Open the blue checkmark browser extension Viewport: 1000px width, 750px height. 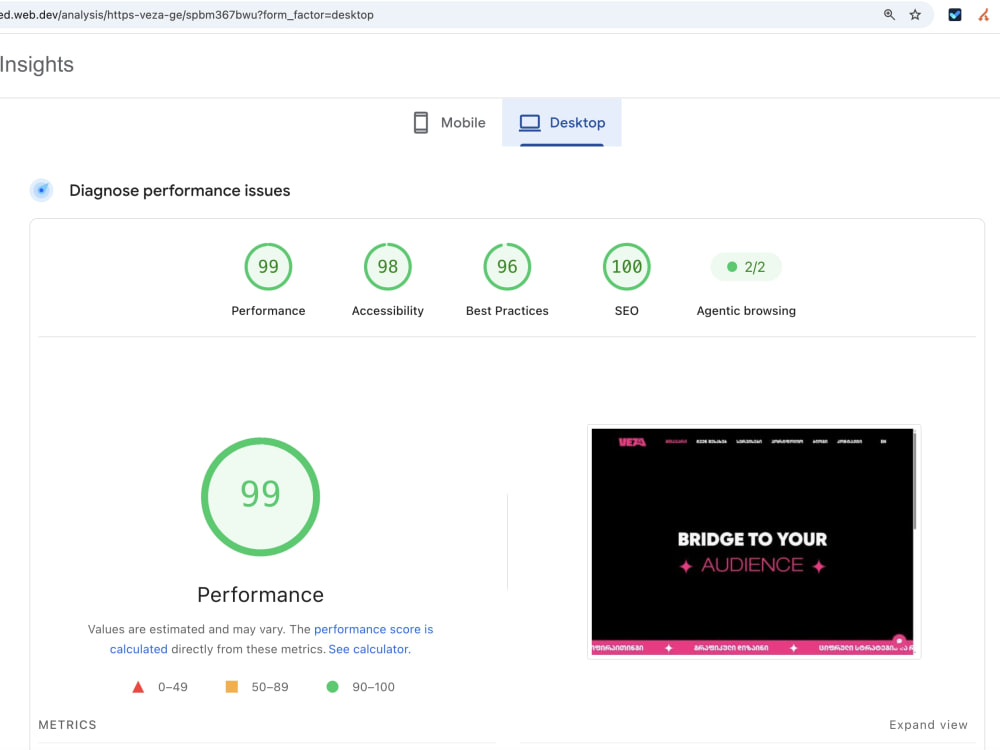[955, 15]
